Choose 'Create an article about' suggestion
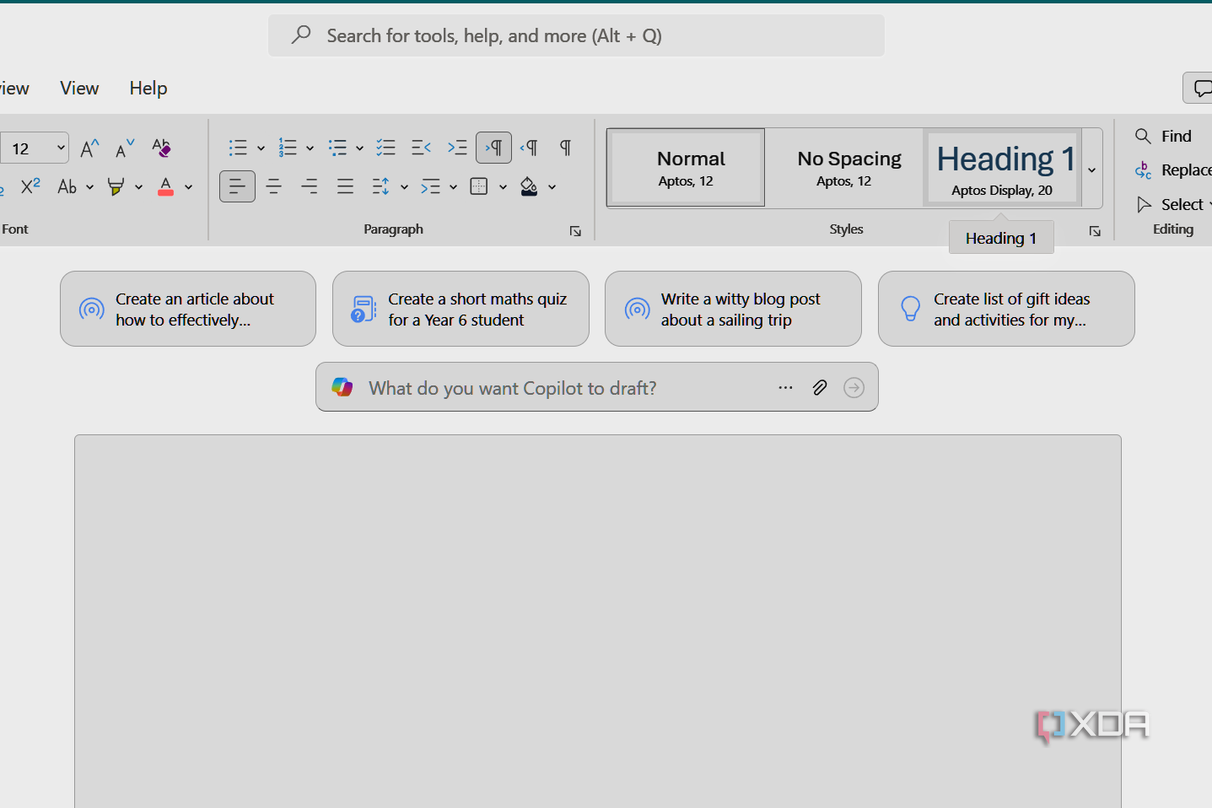Image resolution: width=1212 pixels, height=808 pixels. (x=188, y=309)
